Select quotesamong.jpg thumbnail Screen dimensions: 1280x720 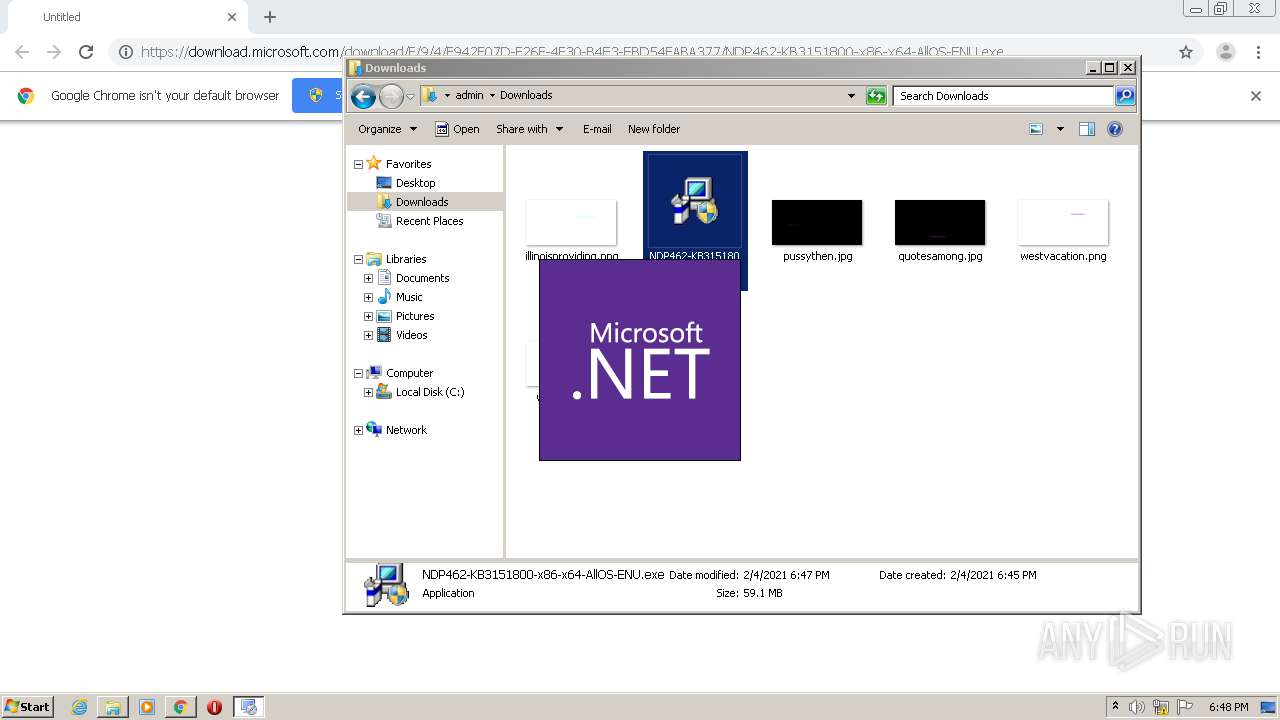point(940,222)
